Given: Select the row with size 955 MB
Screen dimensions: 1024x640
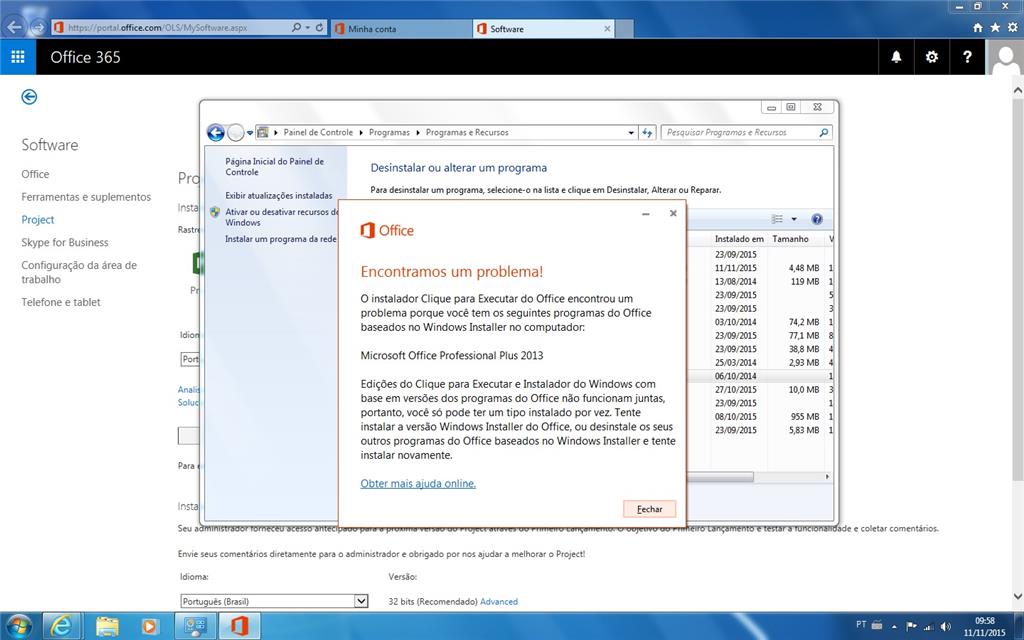Looking at the screenshot, I should click(x=761, y=417).
